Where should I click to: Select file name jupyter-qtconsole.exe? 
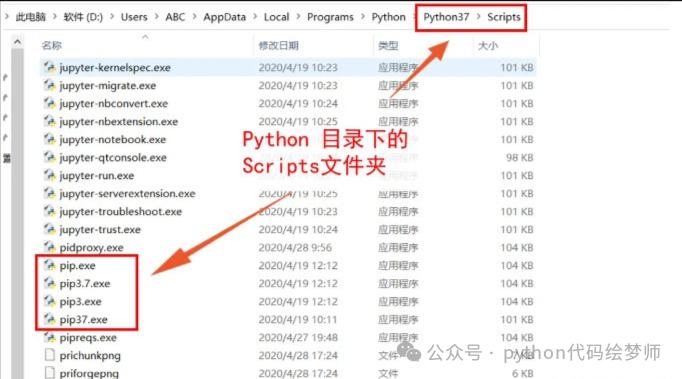click(113, 158)
